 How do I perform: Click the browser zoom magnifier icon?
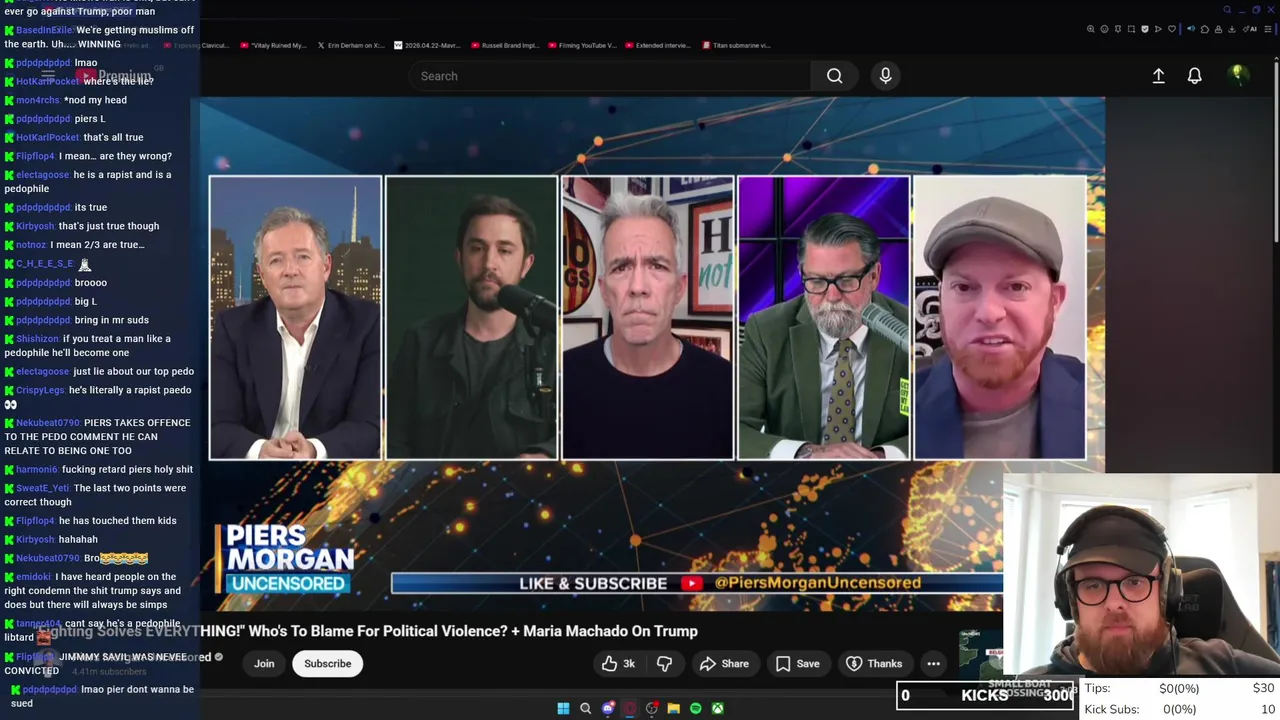tap(1091, 29)
